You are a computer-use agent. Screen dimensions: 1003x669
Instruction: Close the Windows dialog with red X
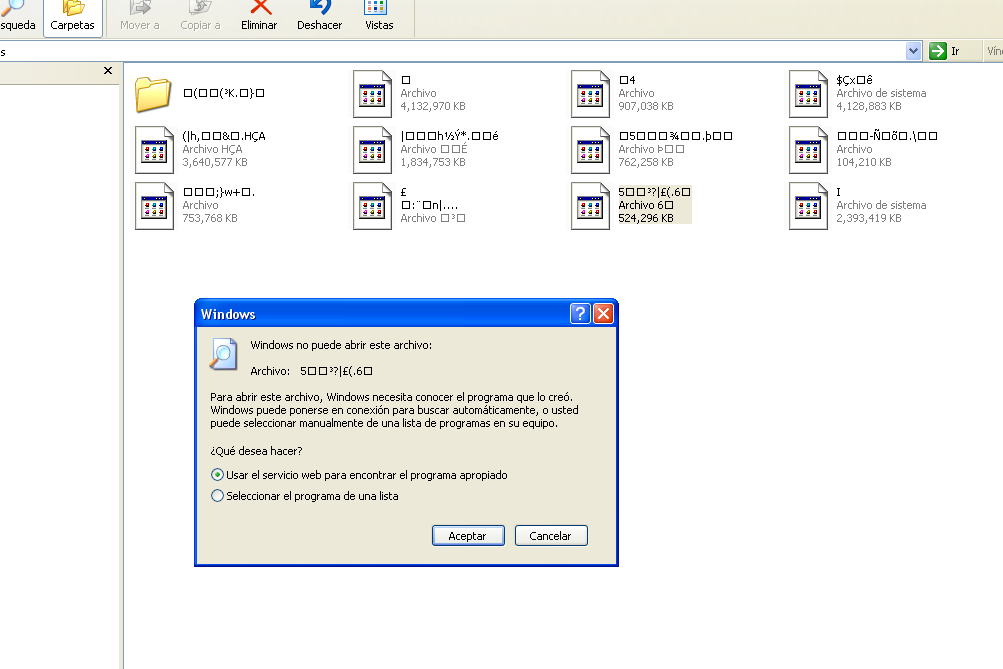603,314
